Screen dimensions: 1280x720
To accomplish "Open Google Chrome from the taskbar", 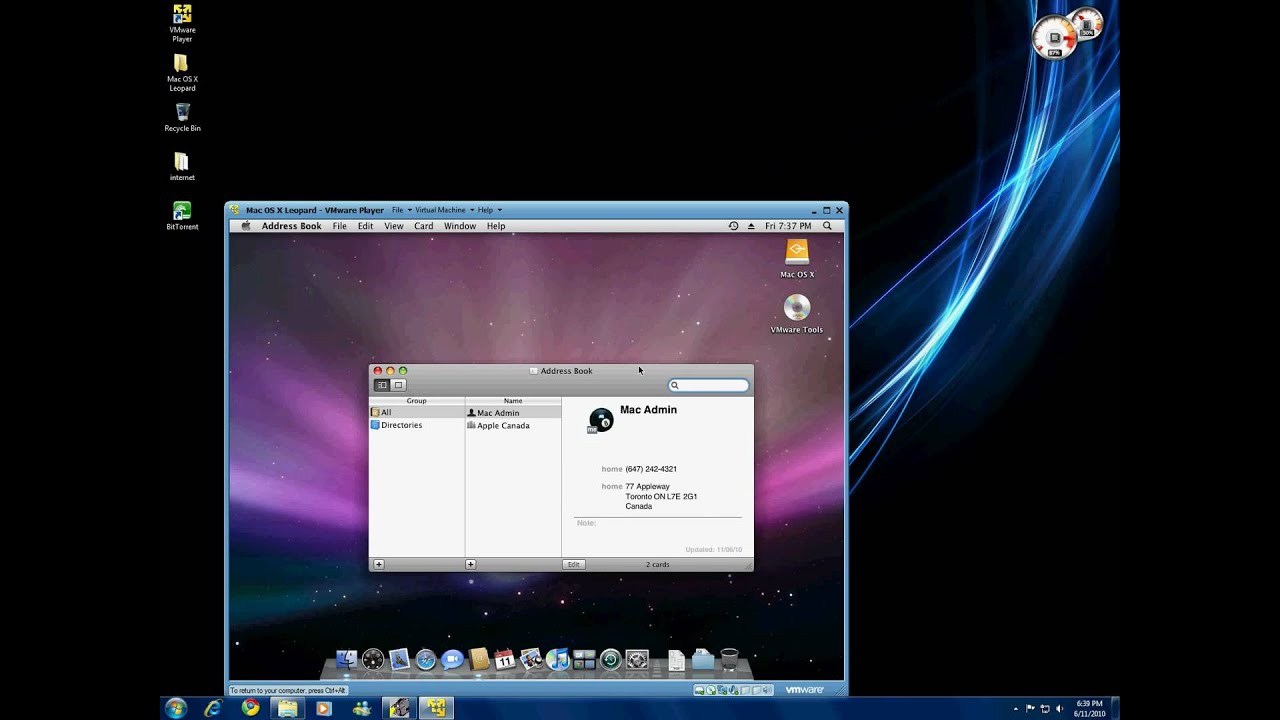I will click(x=250, y=708).
